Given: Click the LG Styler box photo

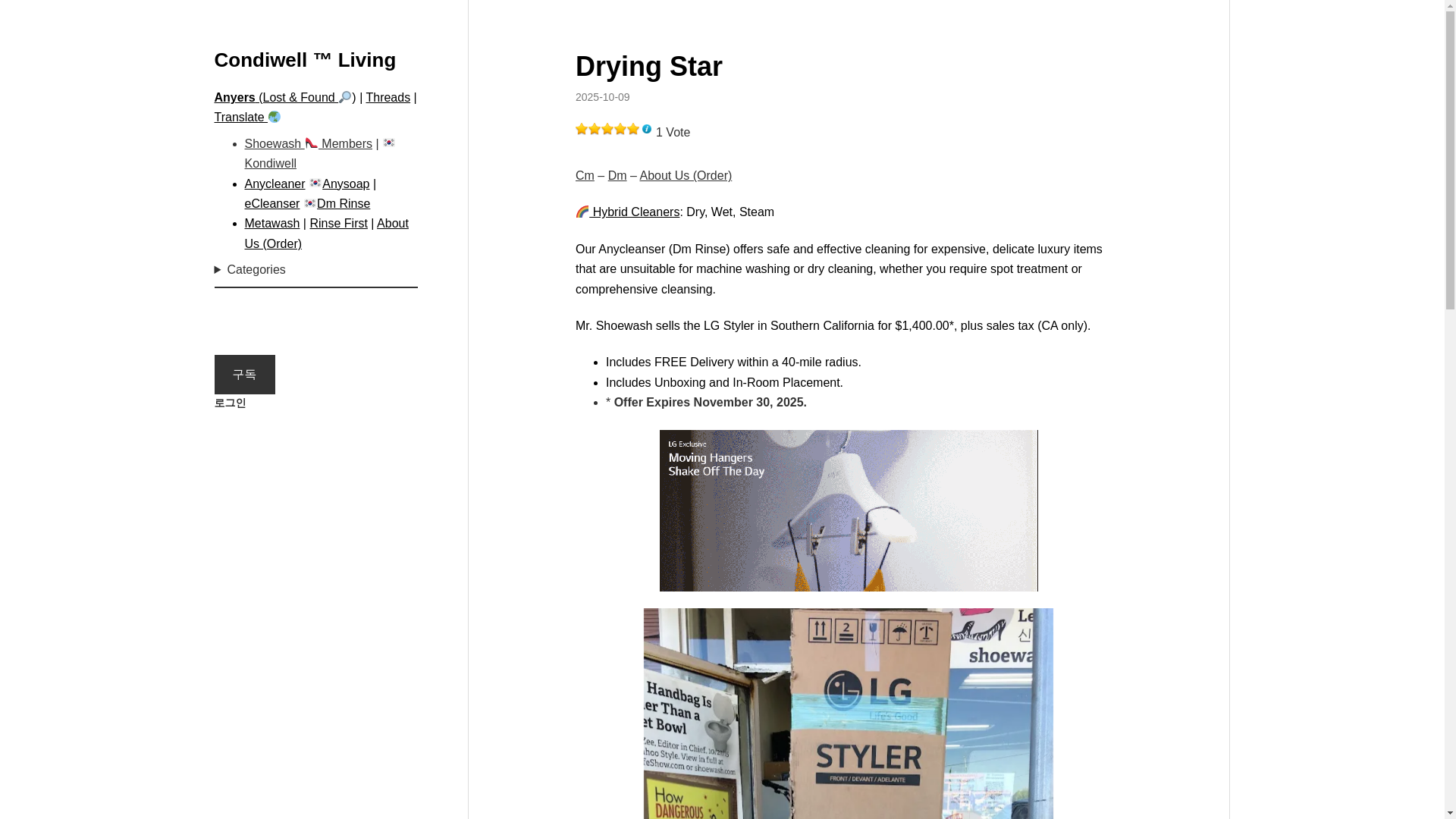Looking at the screenshot, I should (849, 714).
